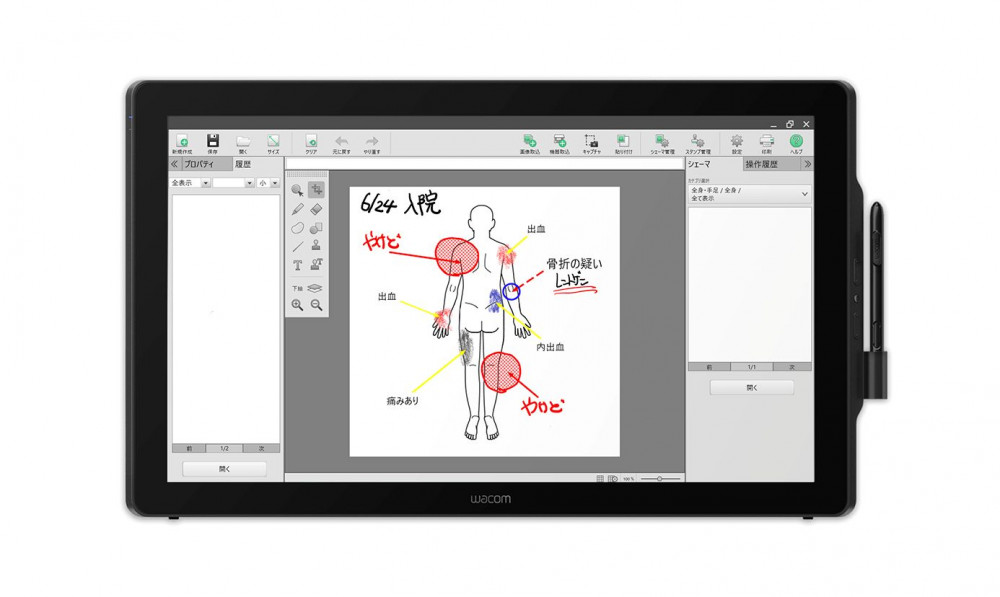1000x597 pixels.
Task: Paste with the 貼り付け icon
Action: click(x=623, y=144)
